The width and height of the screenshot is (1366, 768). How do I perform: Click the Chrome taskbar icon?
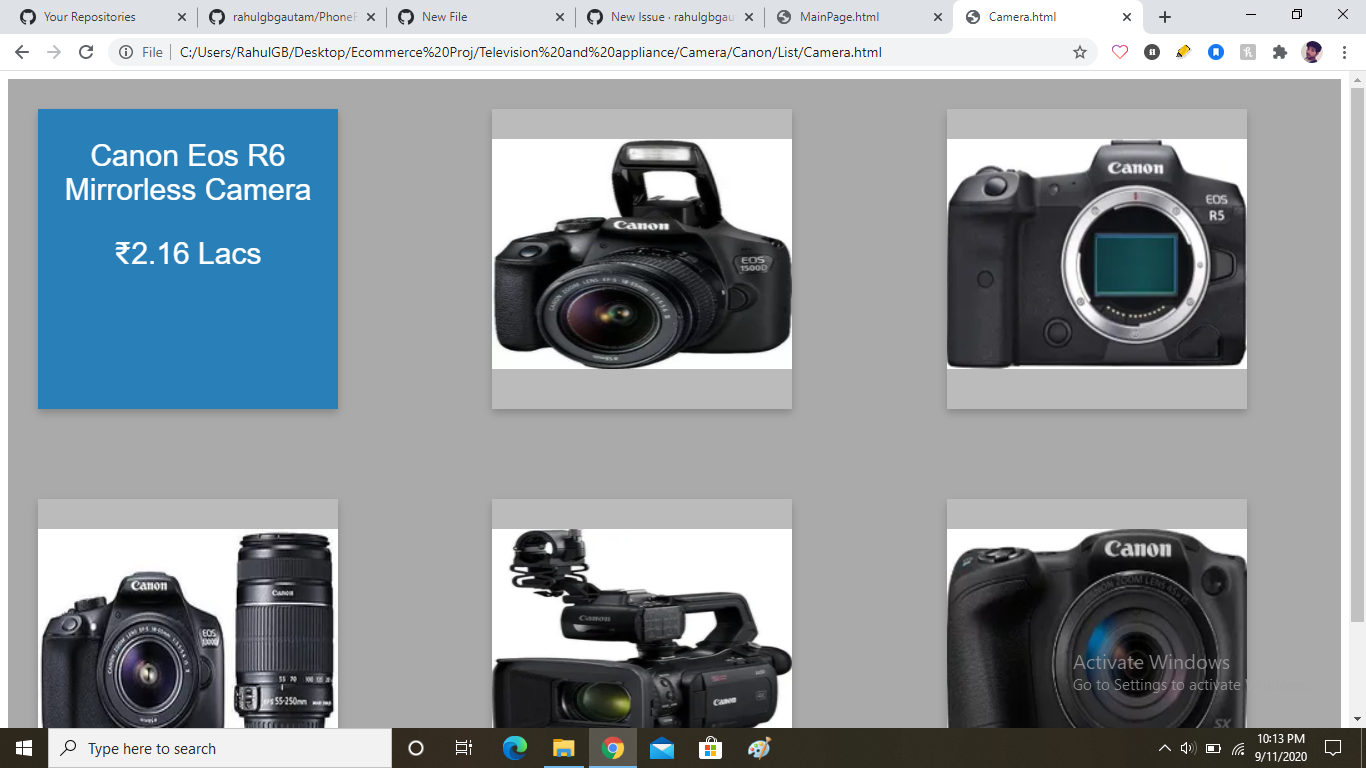(613, 748)
